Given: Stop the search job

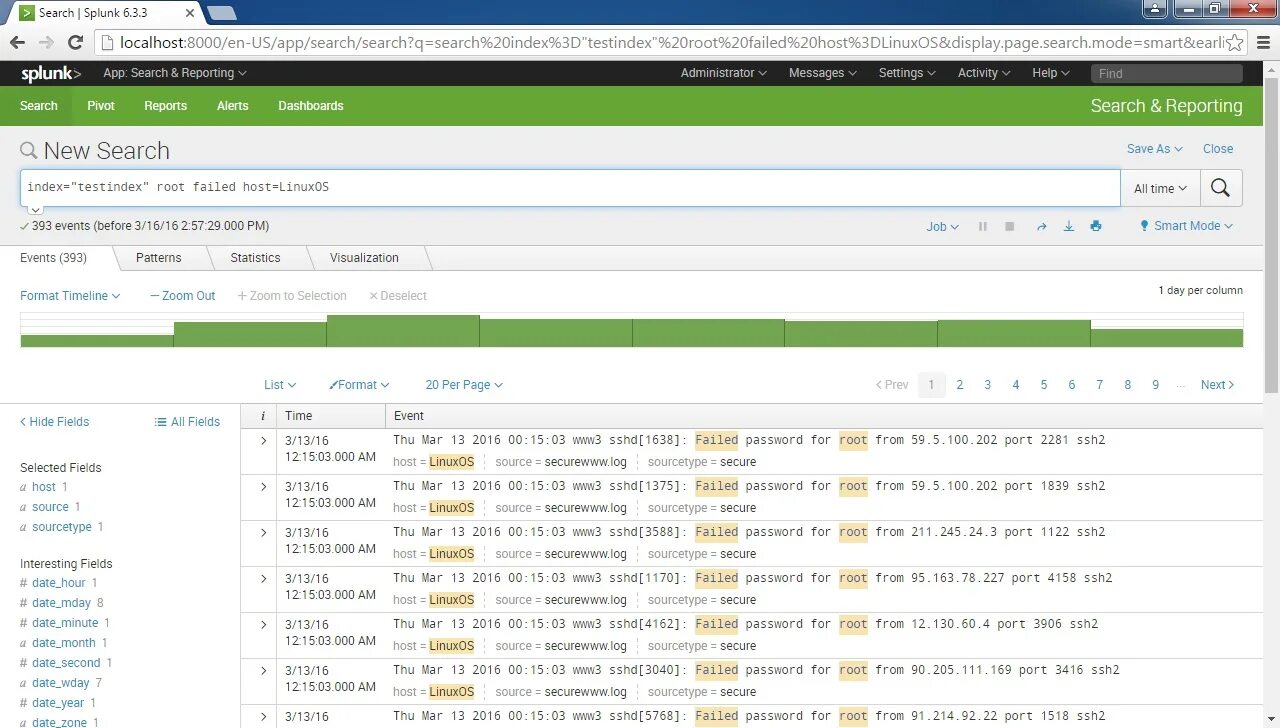Looking at the screenshot, I should tap(1010, 226).
